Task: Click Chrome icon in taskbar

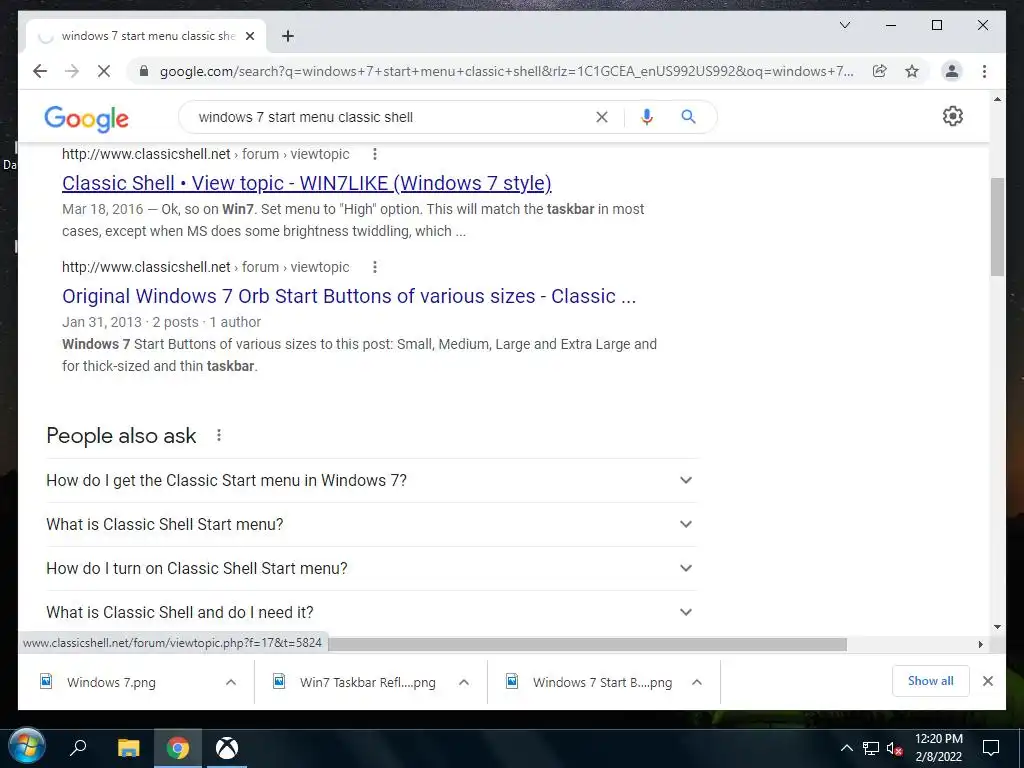Action: [x=178, y=748]
